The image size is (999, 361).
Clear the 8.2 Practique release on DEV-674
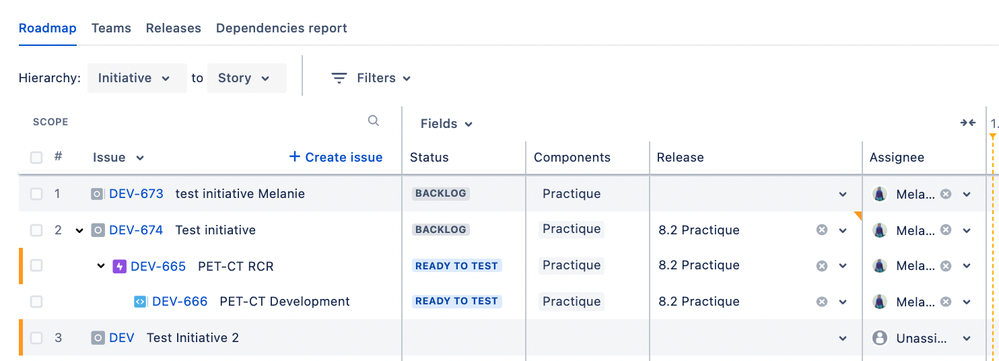point(822,230)
